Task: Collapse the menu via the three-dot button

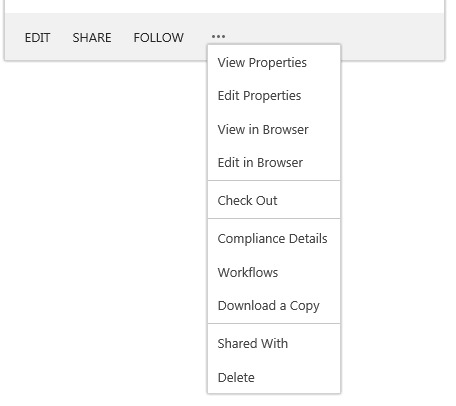Action: [218, 36]
